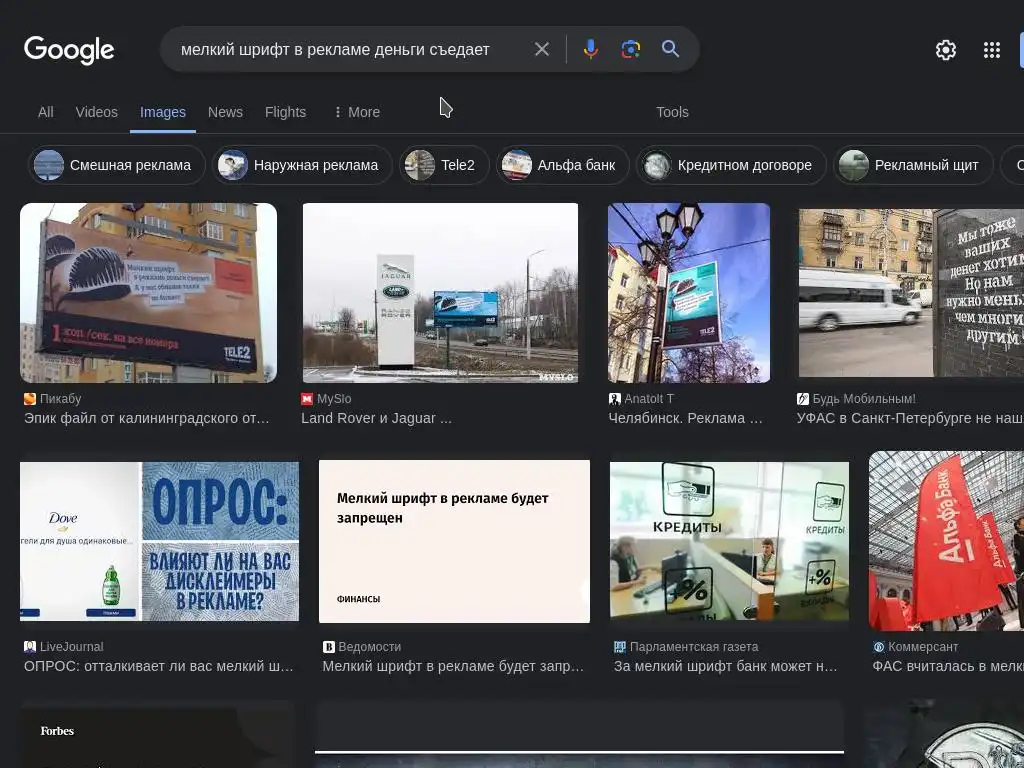The height and width of the screenshot is (768, 1024).
Task: Click the Google logo
Action: (69, 50)
